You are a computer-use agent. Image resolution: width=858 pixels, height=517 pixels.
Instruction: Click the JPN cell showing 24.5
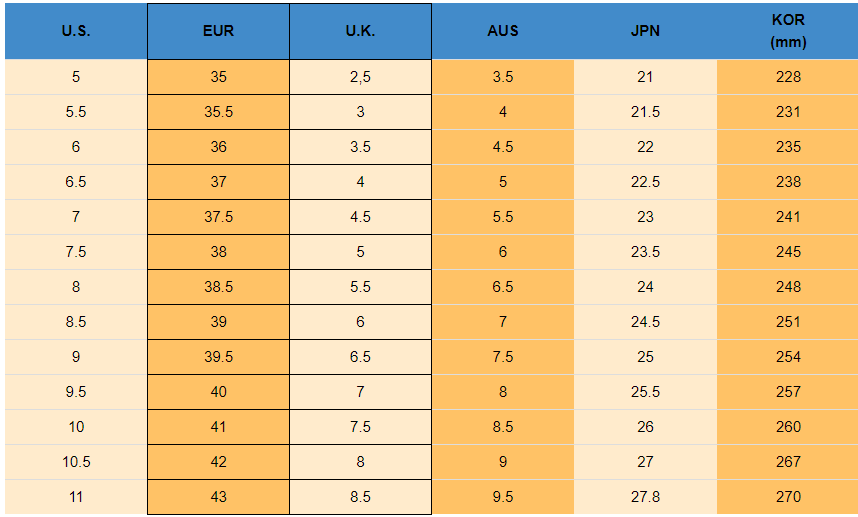tap(645, 322)
